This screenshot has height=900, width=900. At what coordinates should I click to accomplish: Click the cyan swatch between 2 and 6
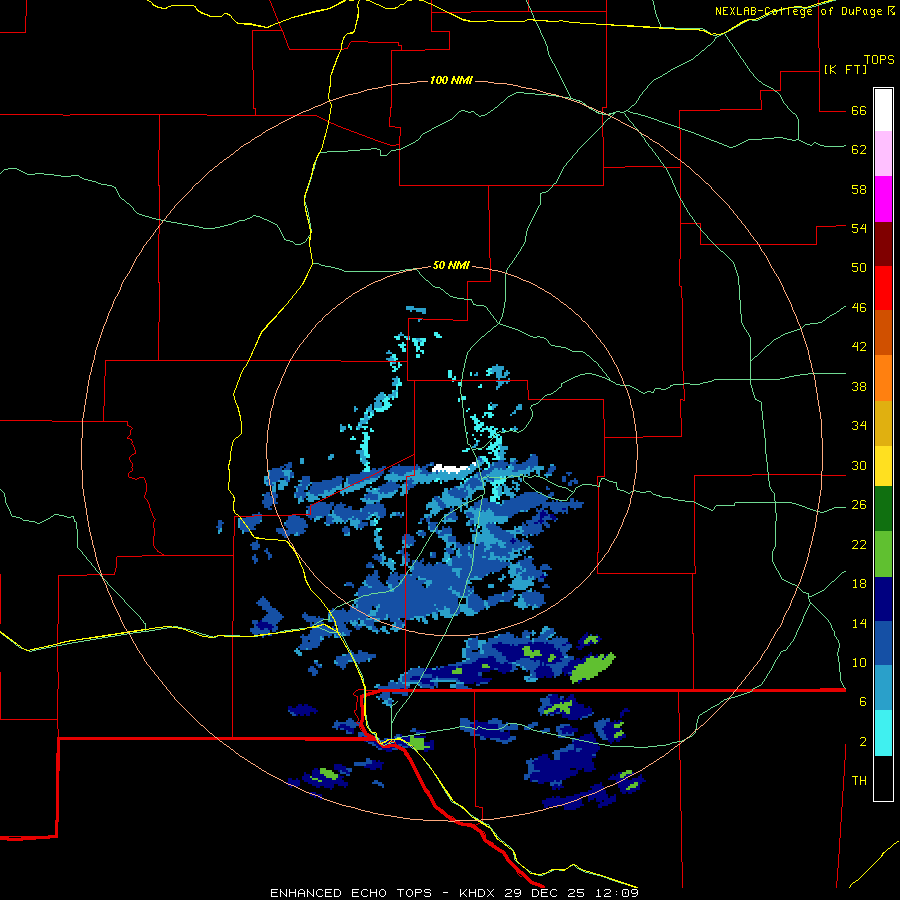point(883,733)
